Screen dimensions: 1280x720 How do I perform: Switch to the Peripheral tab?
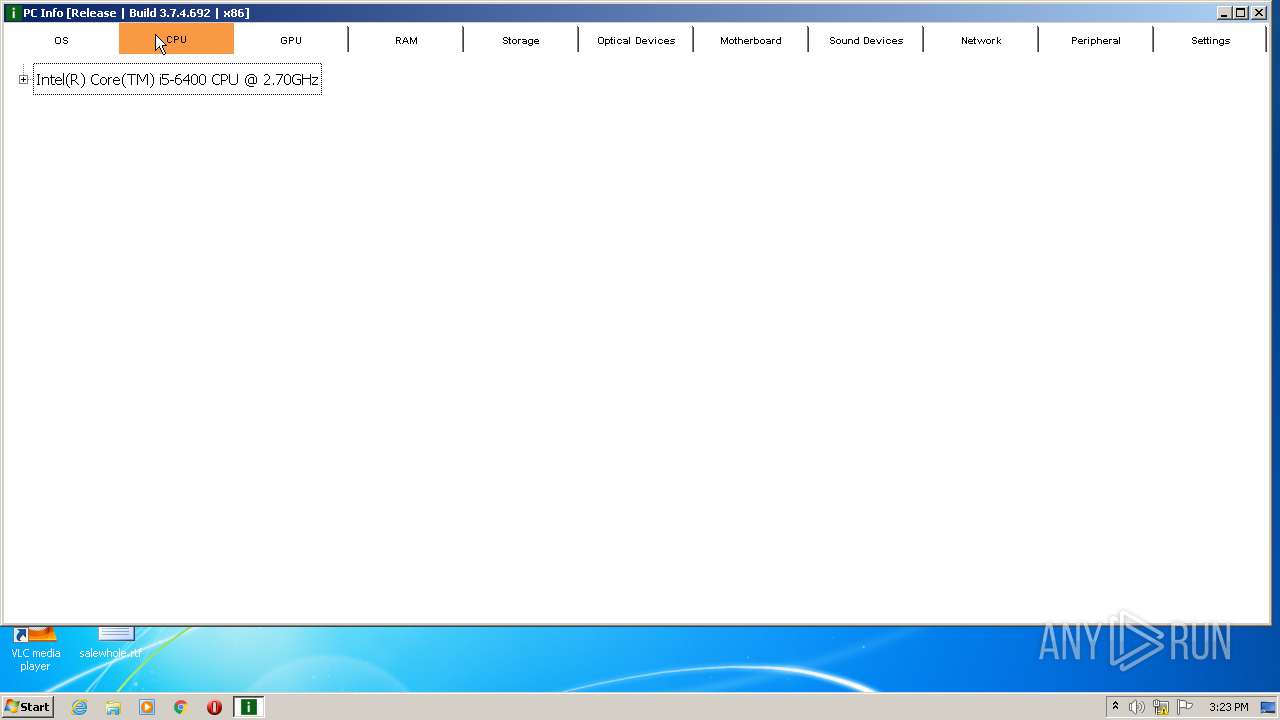point(1096,40)
